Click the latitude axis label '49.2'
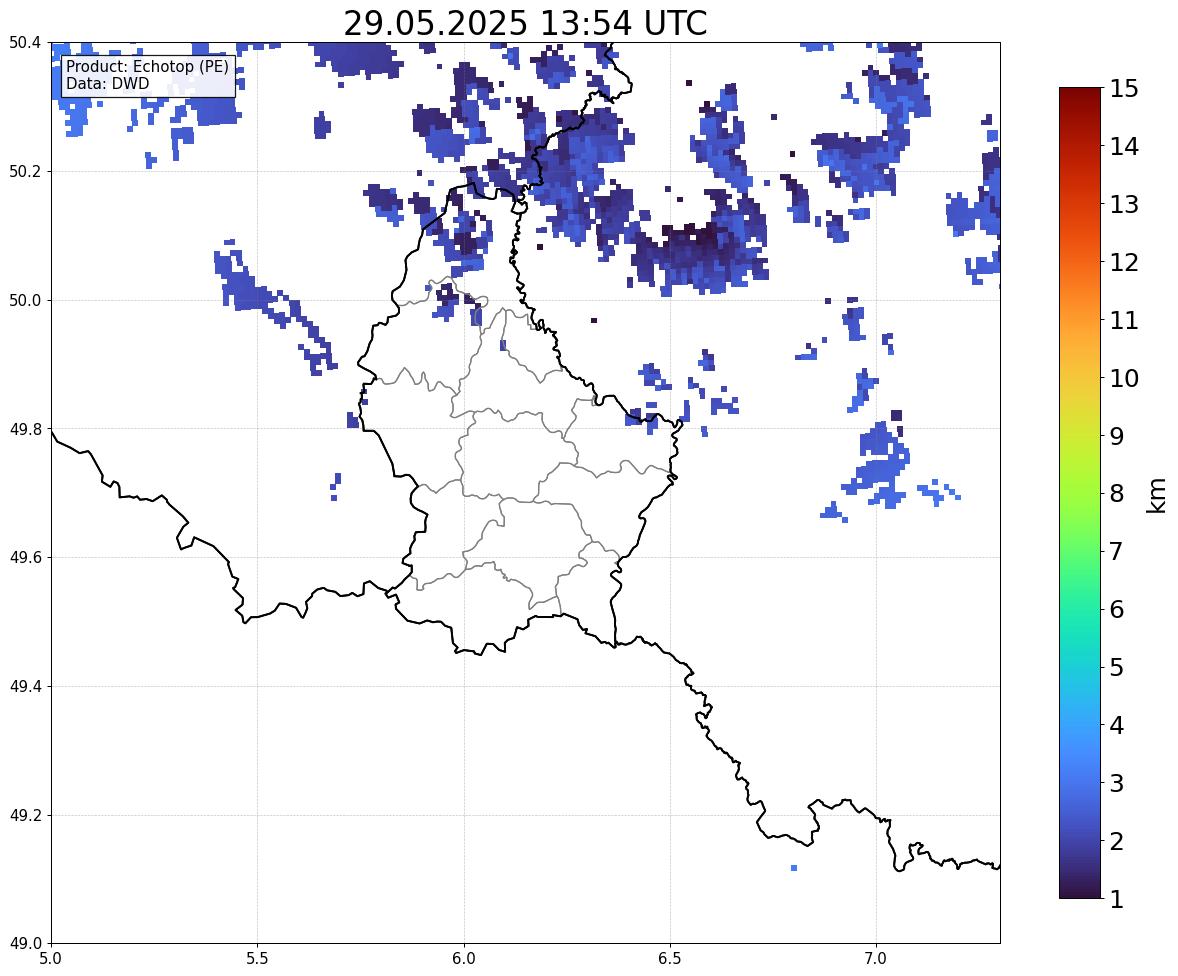This screenshot has width=1178, height=976. (25, 815)
